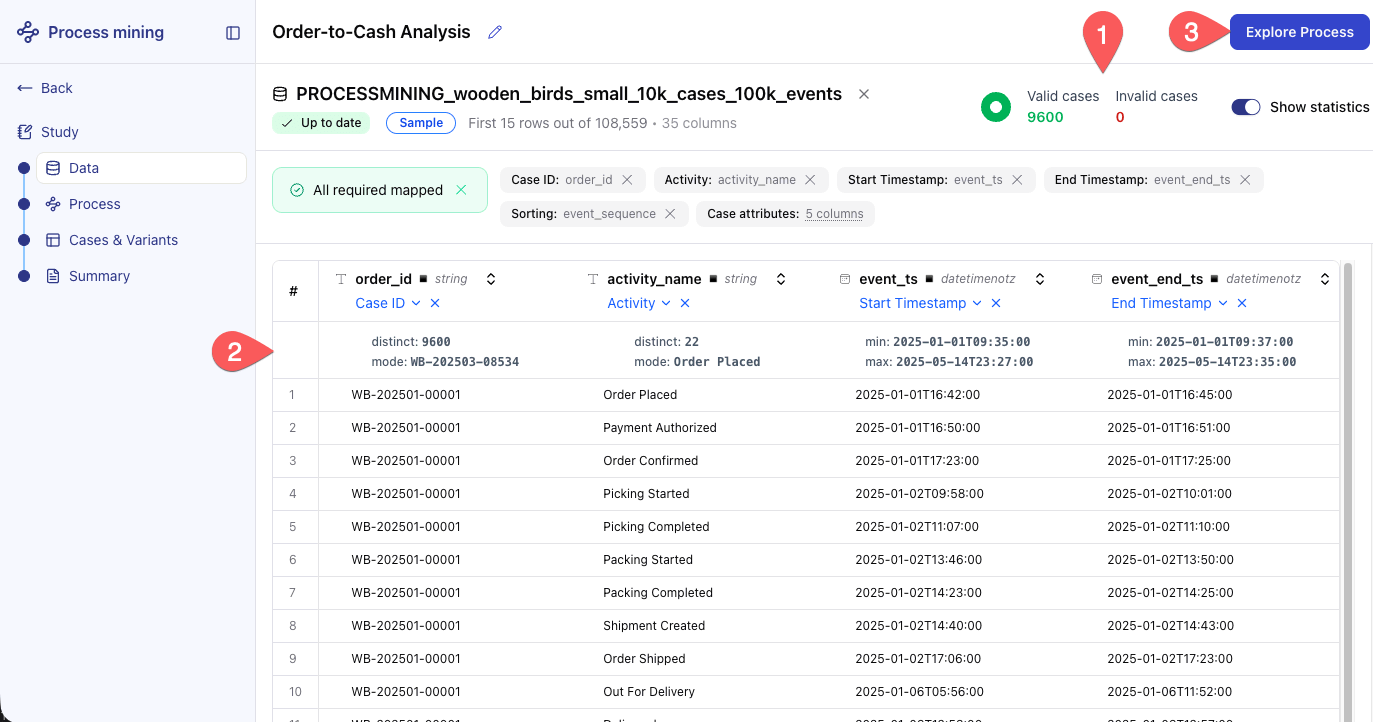
Task: Click the distinct: 22 statistic
Action: tap(669, 342)
